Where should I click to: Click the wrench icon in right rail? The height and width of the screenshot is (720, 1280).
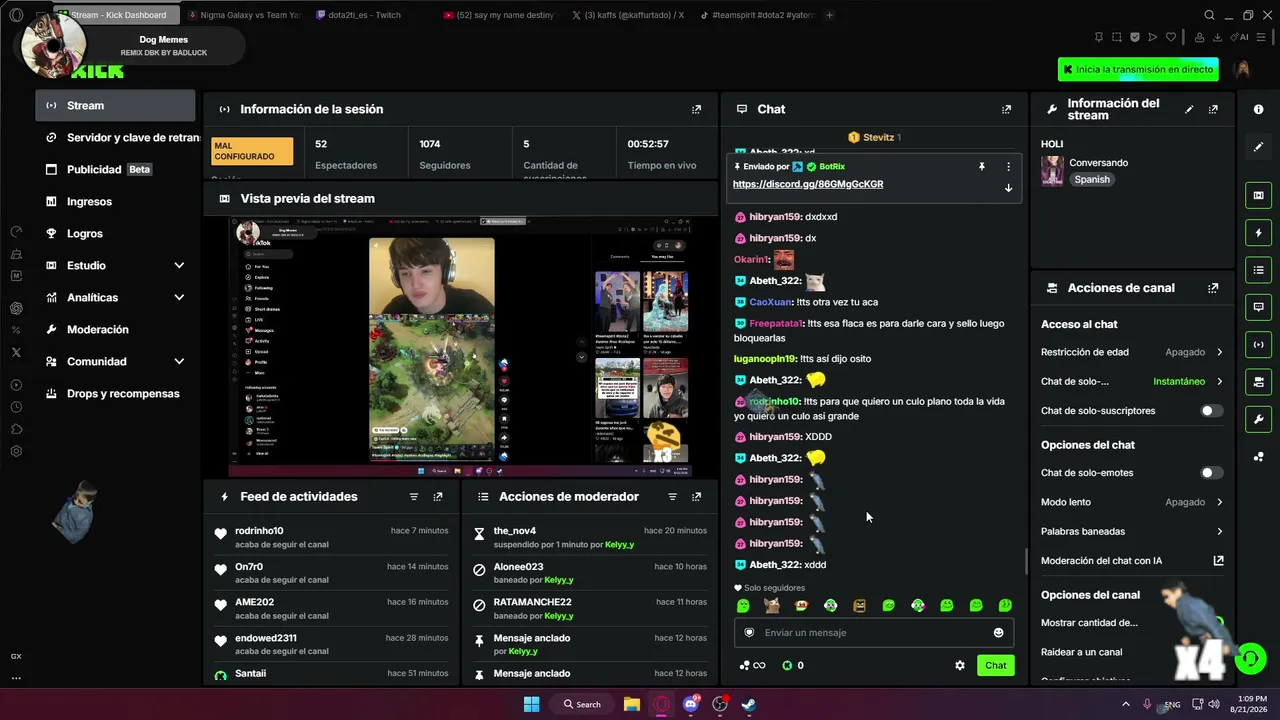coord(1258,419)
